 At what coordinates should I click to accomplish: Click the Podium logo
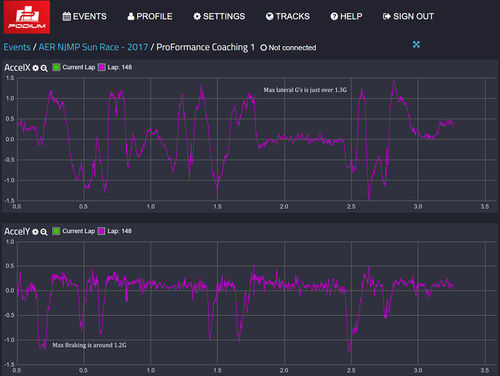(x=27, y=17)
